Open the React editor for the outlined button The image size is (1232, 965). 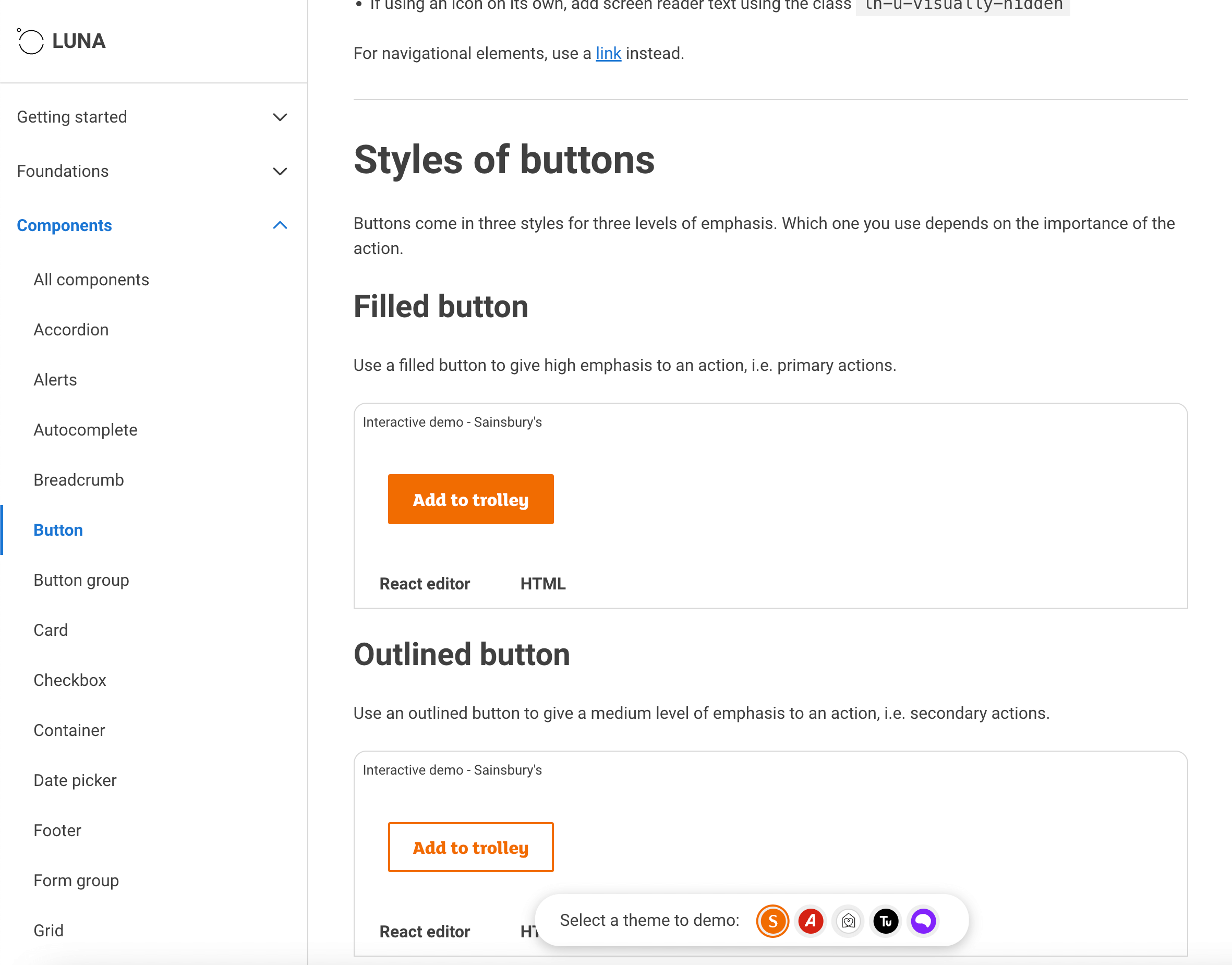[x=425, y=932]
